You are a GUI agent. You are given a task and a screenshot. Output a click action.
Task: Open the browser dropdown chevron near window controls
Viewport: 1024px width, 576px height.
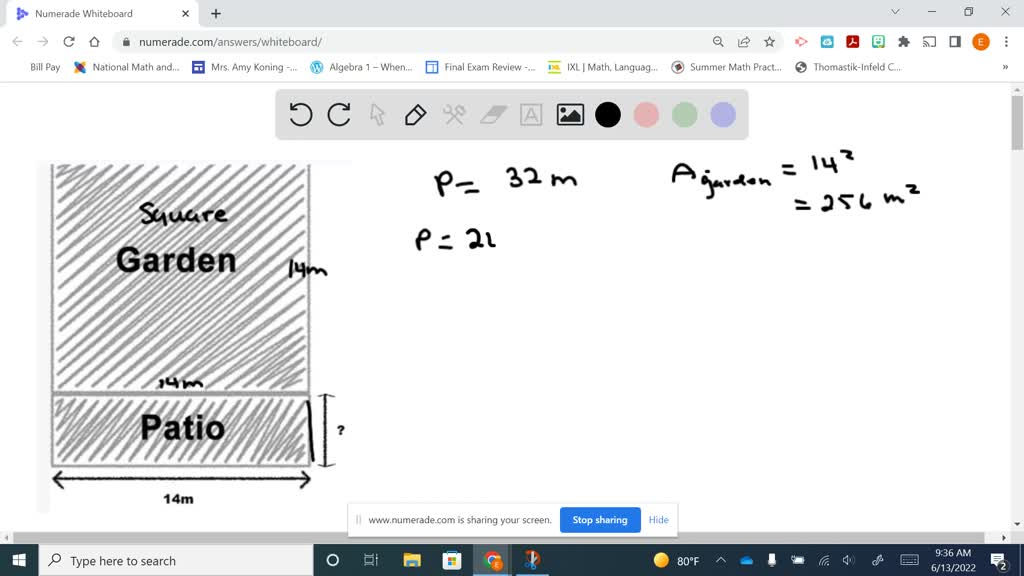(x=895, y=12)
